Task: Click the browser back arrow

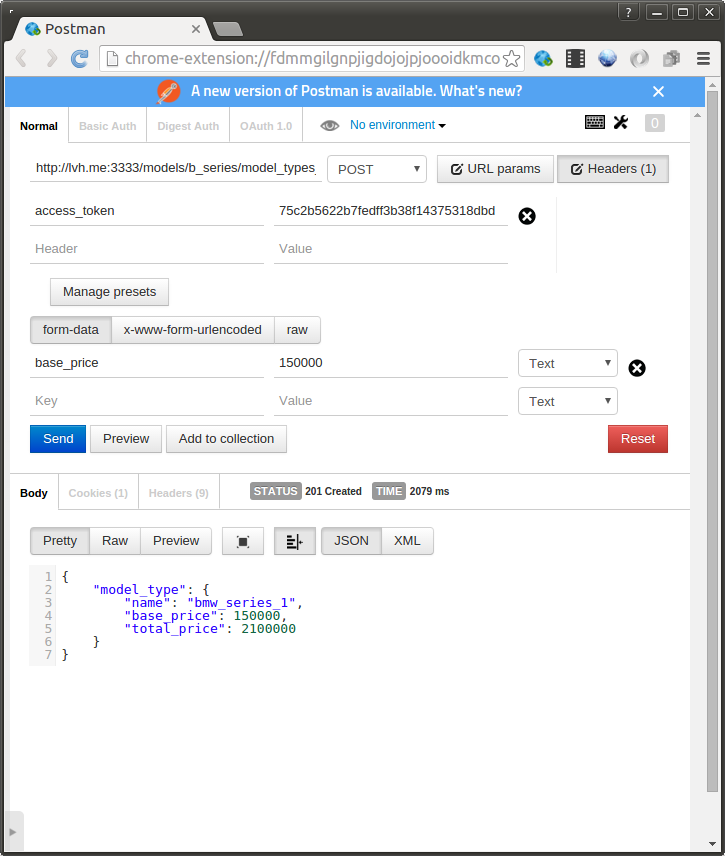Action: (21, 58)
